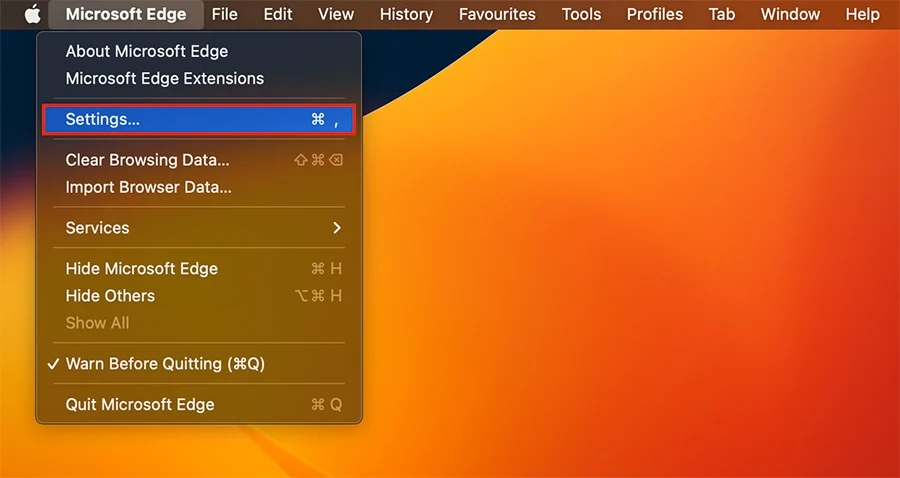The width and height of the screenshot is (900, 478).
Task: Select Settings… in the menu
Action: [x=199, y=119]
